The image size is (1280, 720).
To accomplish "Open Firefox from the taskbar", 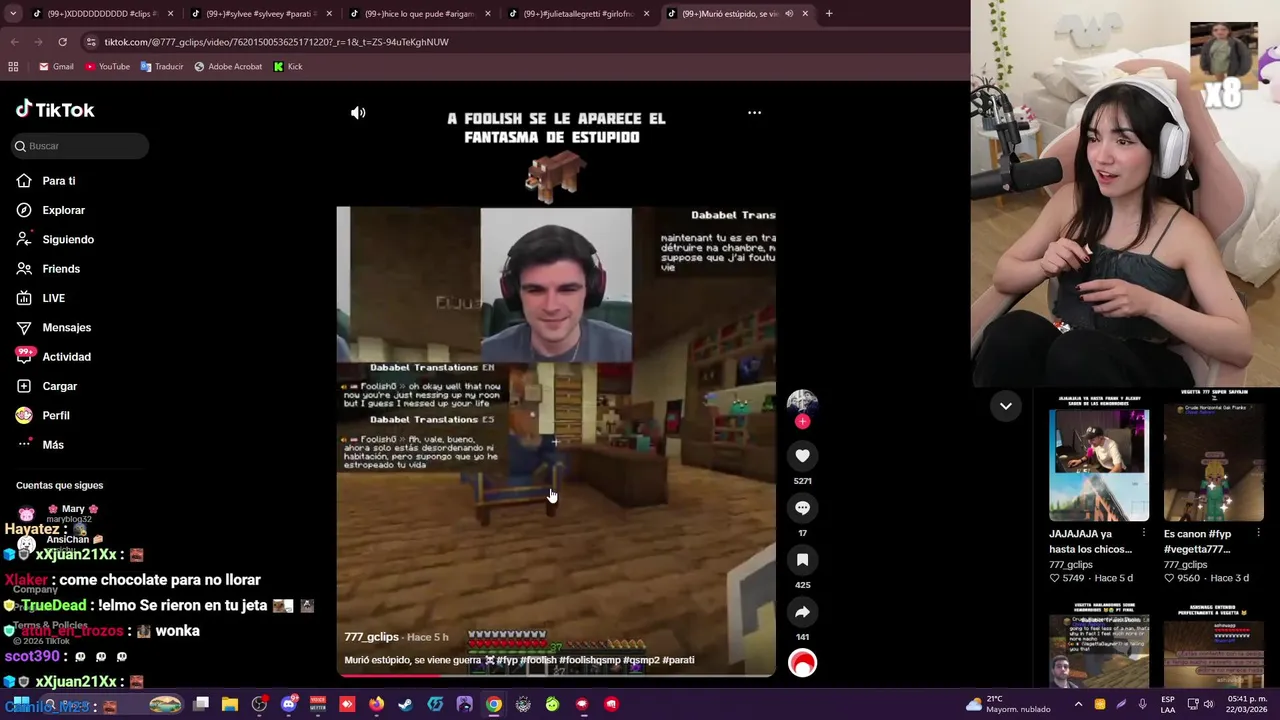I will 376,705.
